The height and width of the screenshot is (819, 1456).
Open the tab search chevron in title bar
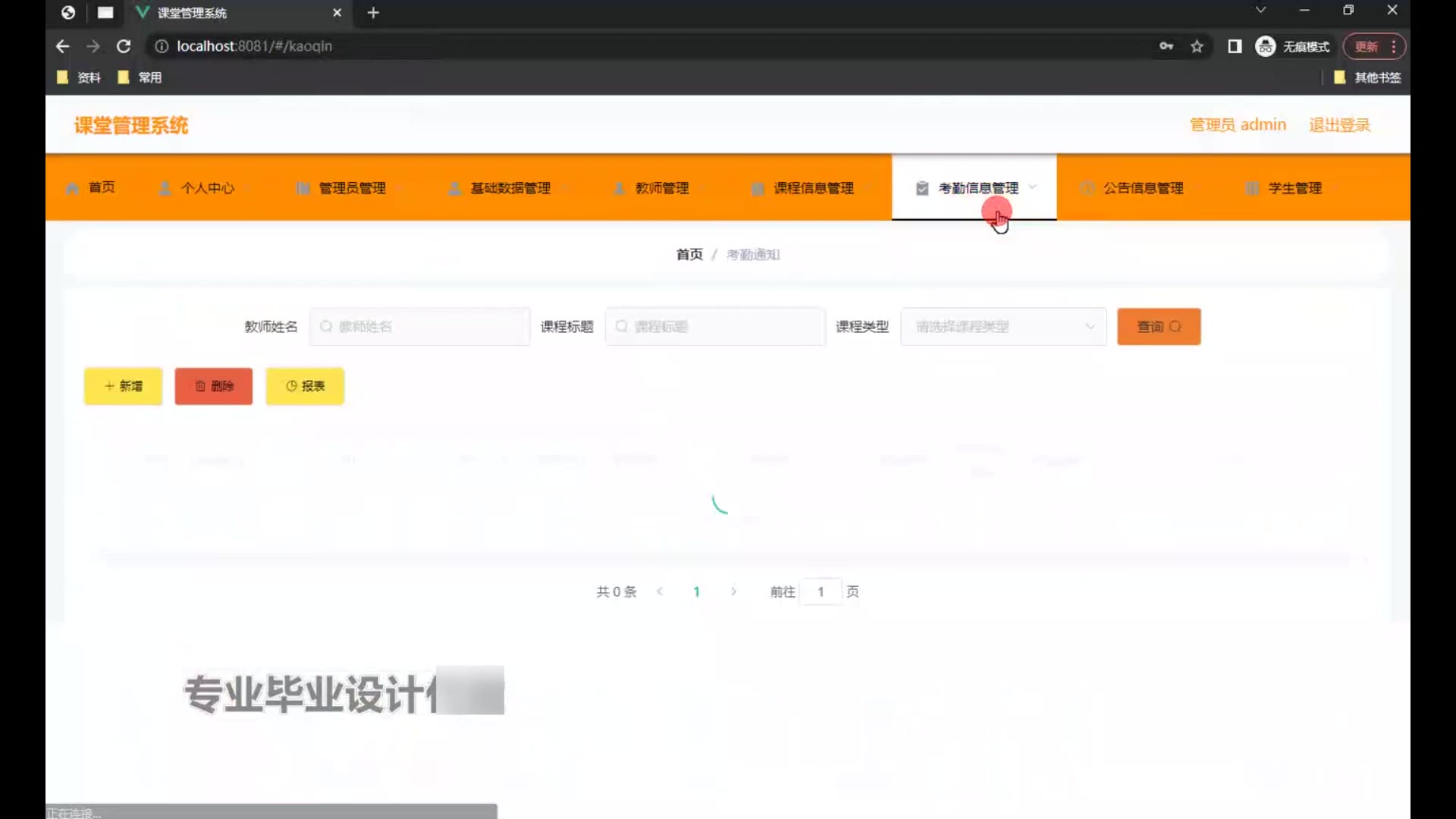[x=1260, y=10]
